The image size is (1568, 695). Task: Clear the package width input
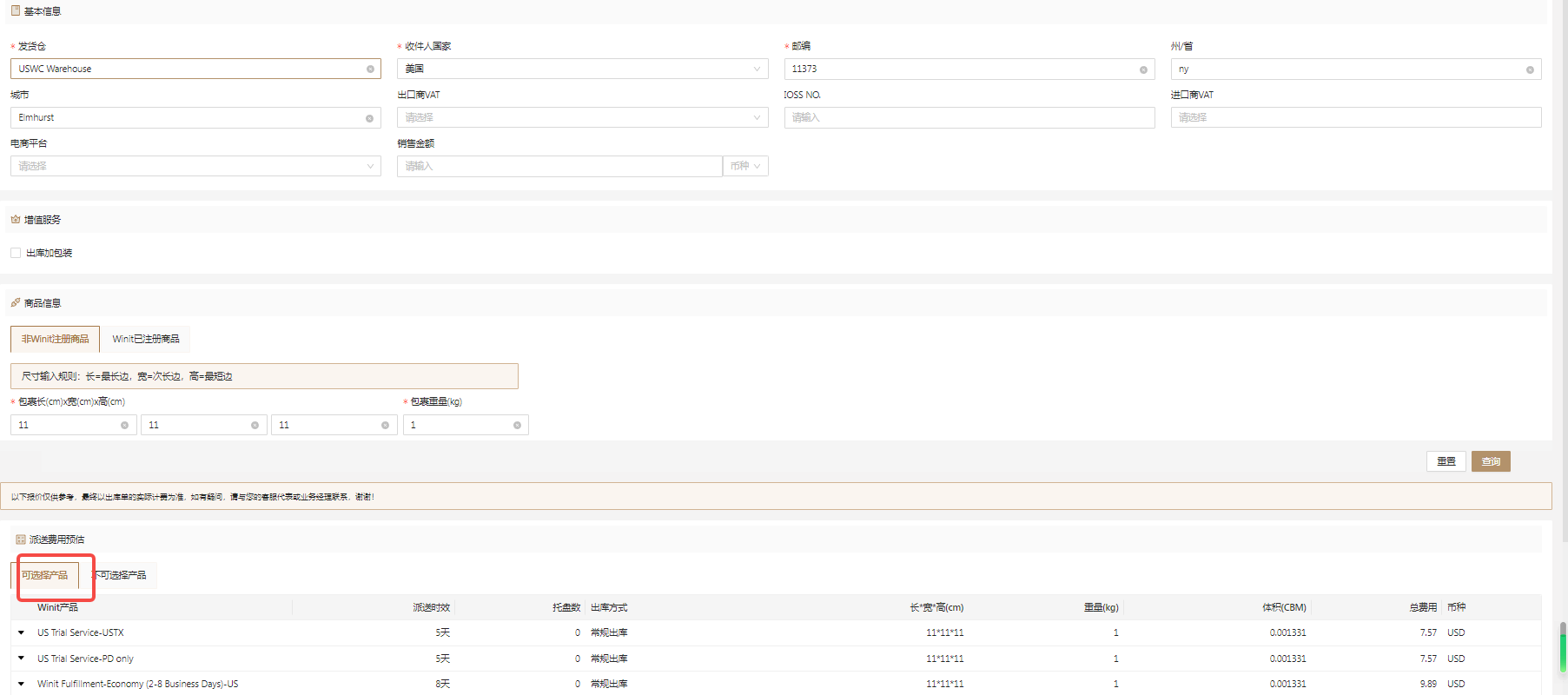click(x=255, y=425)
